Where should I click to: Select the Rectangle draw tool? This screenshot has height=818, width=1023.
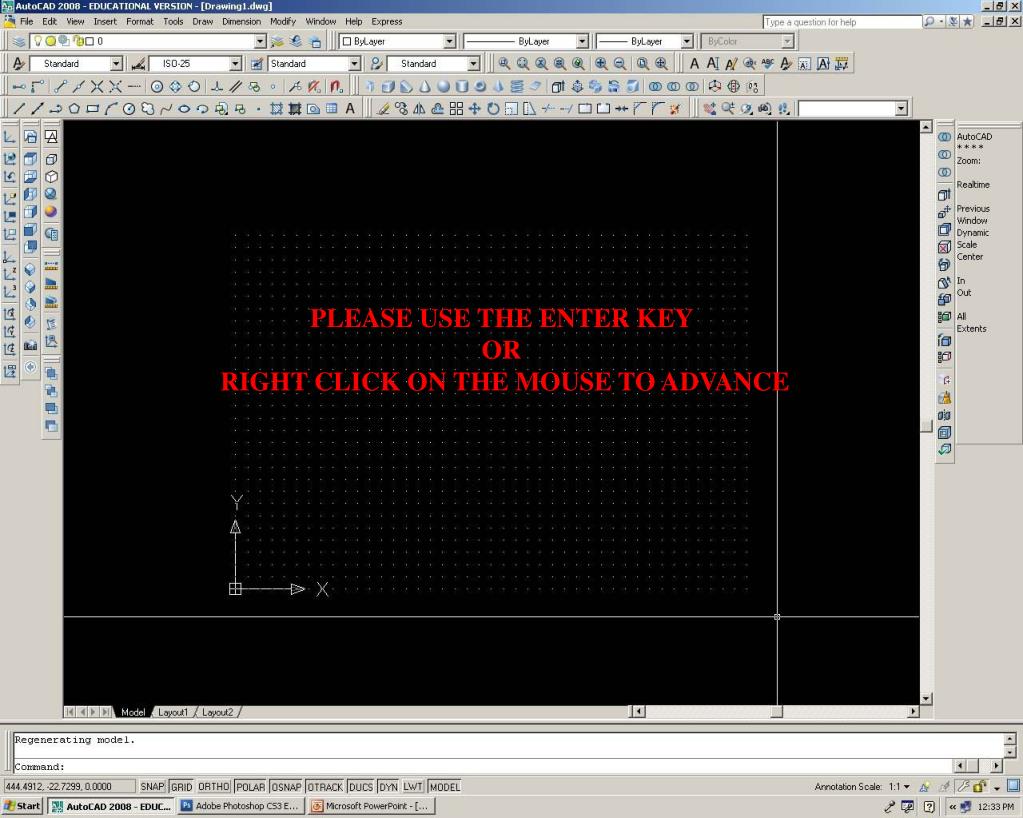93,109
